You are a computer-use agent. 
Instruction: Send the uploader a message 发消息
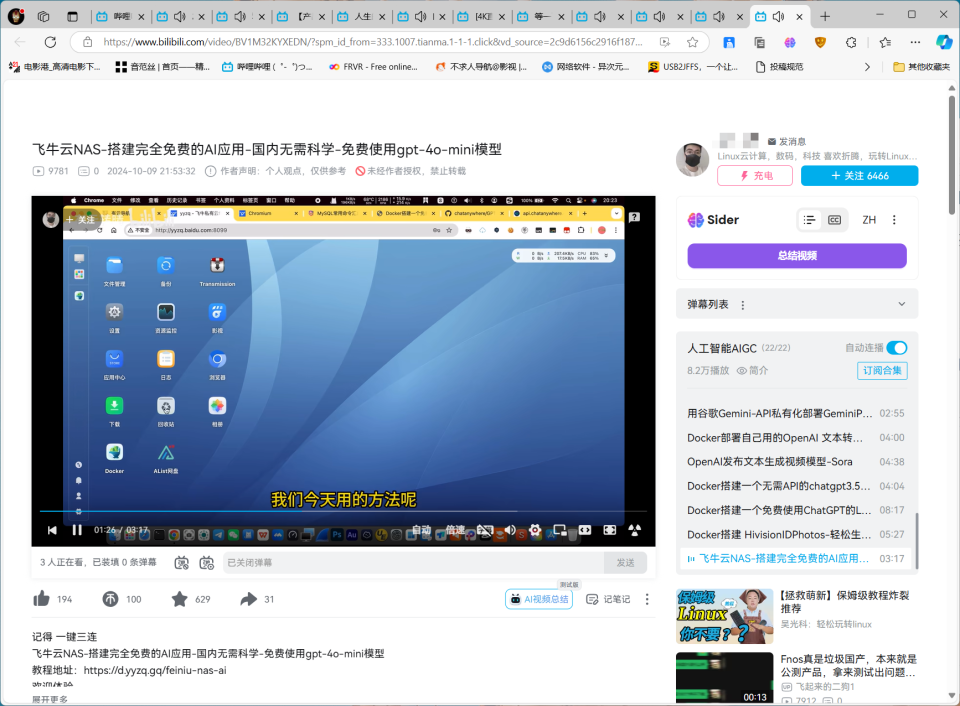tap(787, 141)
